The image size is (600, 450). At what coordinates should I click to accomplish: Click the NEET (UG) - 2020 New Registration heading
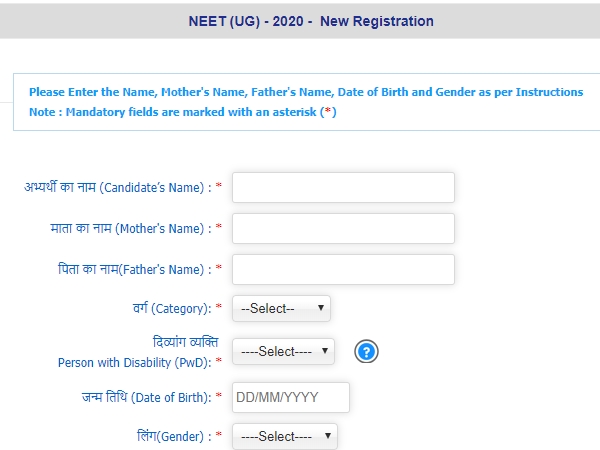coord(311,21)
